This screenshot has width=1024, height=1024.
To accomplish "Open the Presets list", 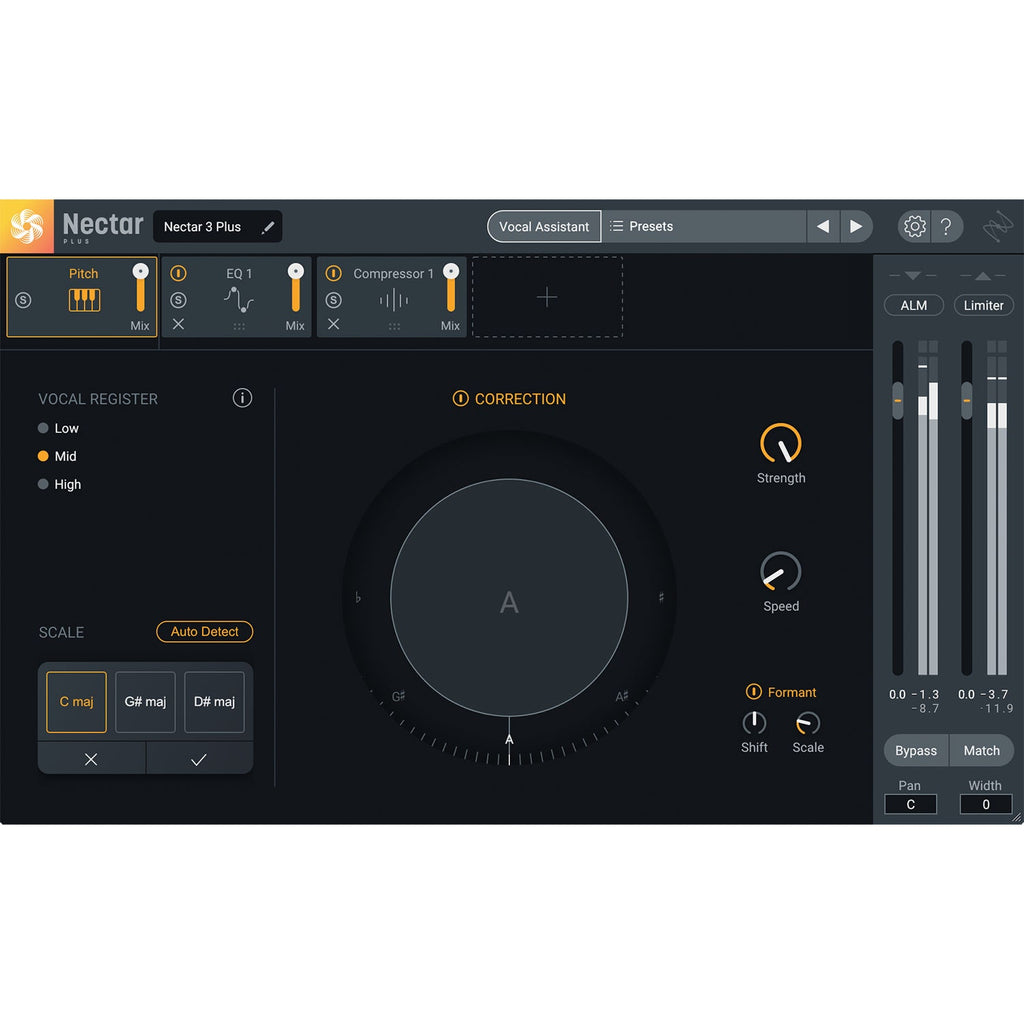I will click(703, 227).
